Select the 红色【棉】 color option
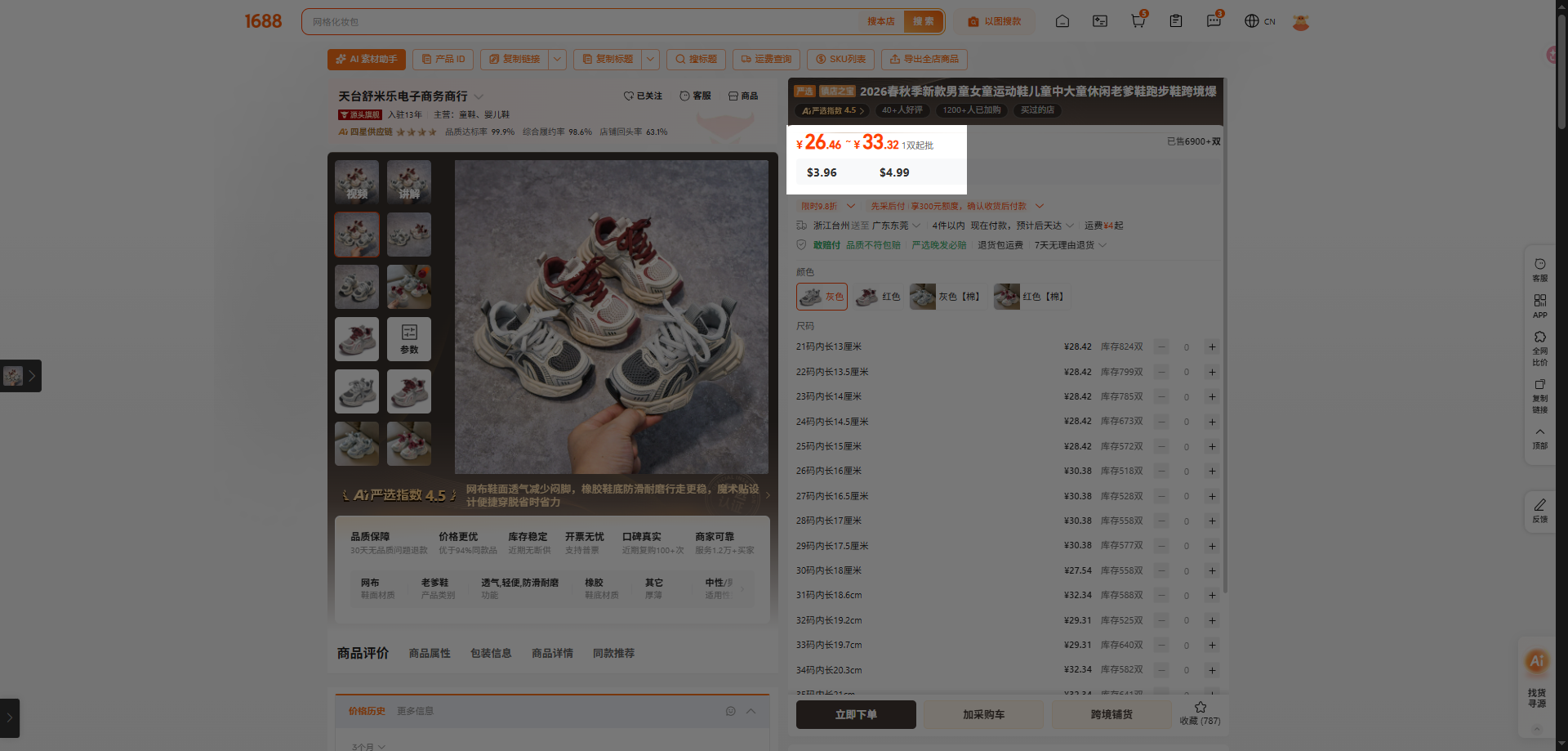 [x=1031, y=297]
